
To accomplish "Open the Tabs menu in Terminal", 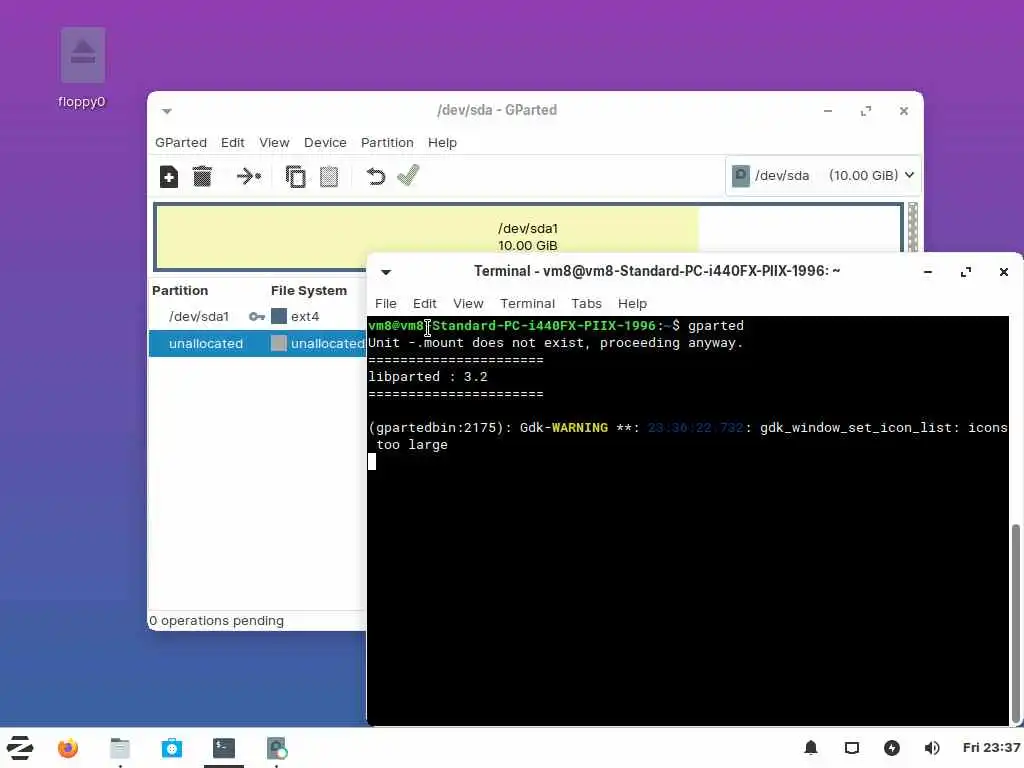I will click(x=586, y=304).
